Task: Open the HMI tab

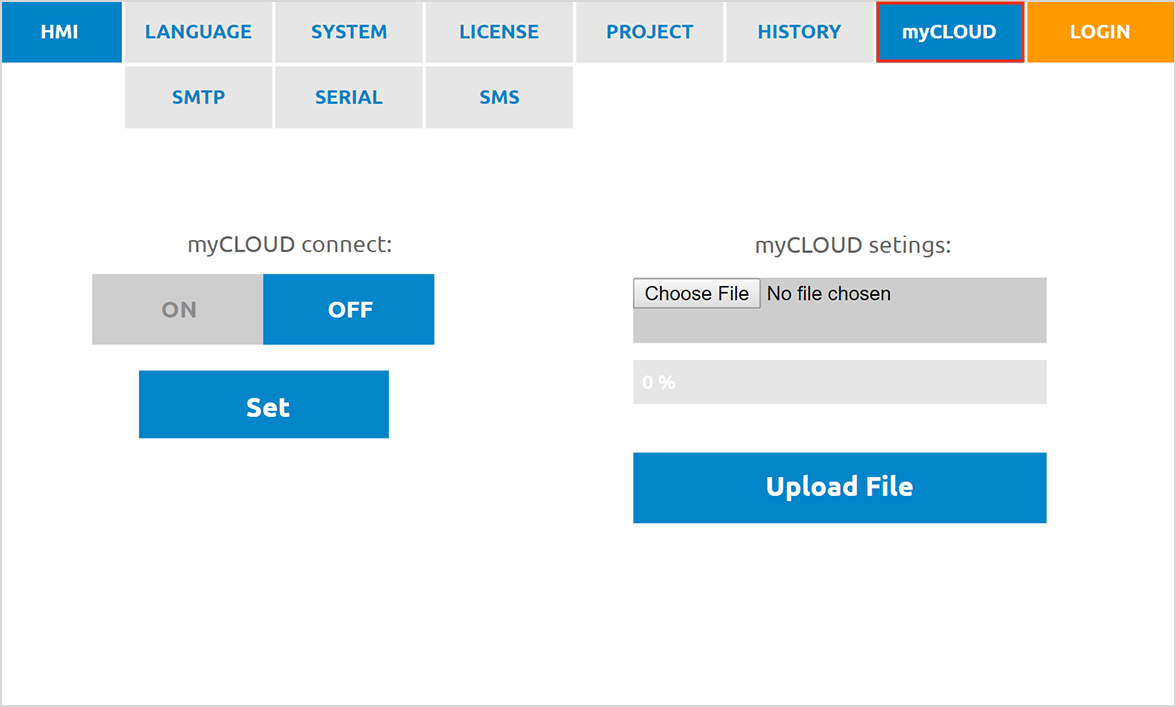Action: pos(61,31)
